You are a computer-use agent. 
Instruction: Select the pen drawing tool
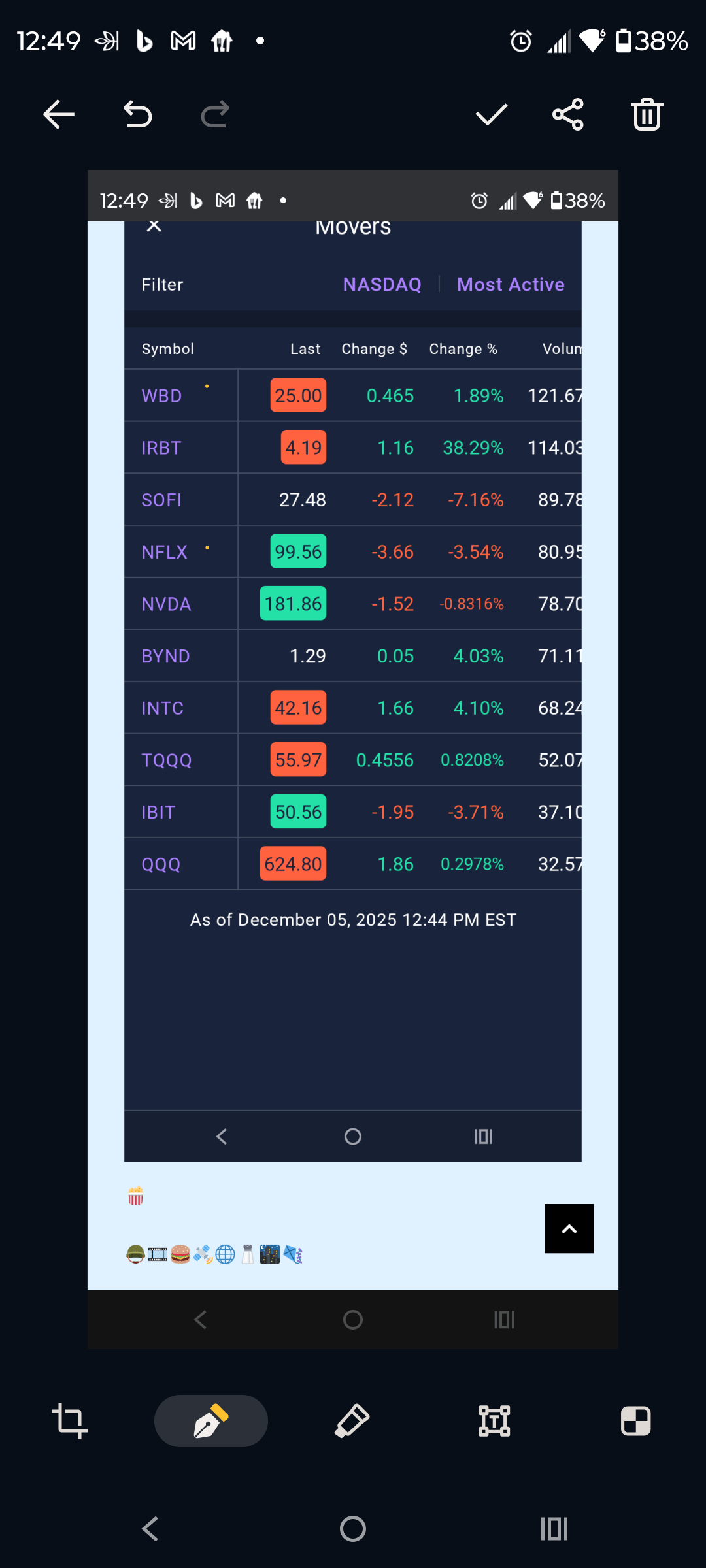[x=210, y=1421]
